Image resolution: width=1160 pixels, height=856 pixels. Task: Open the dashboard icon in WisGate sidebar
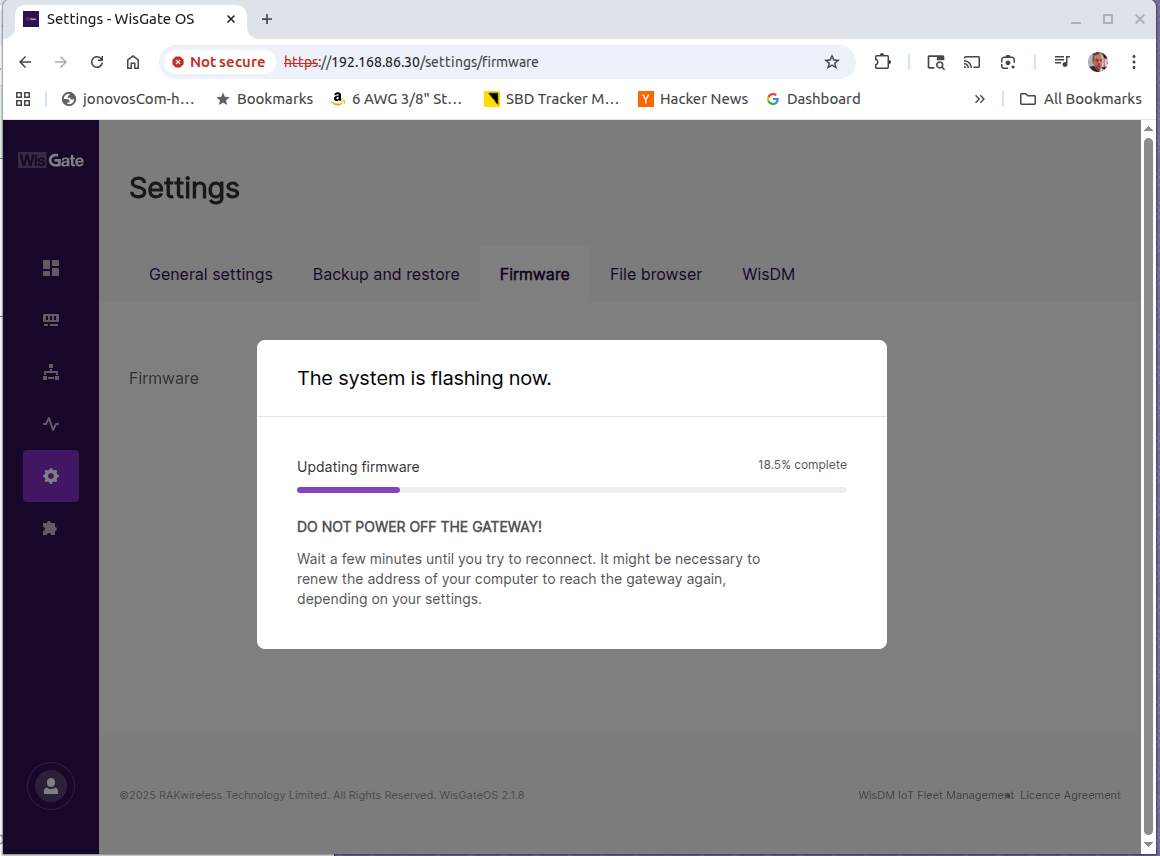tap(51, 268)
